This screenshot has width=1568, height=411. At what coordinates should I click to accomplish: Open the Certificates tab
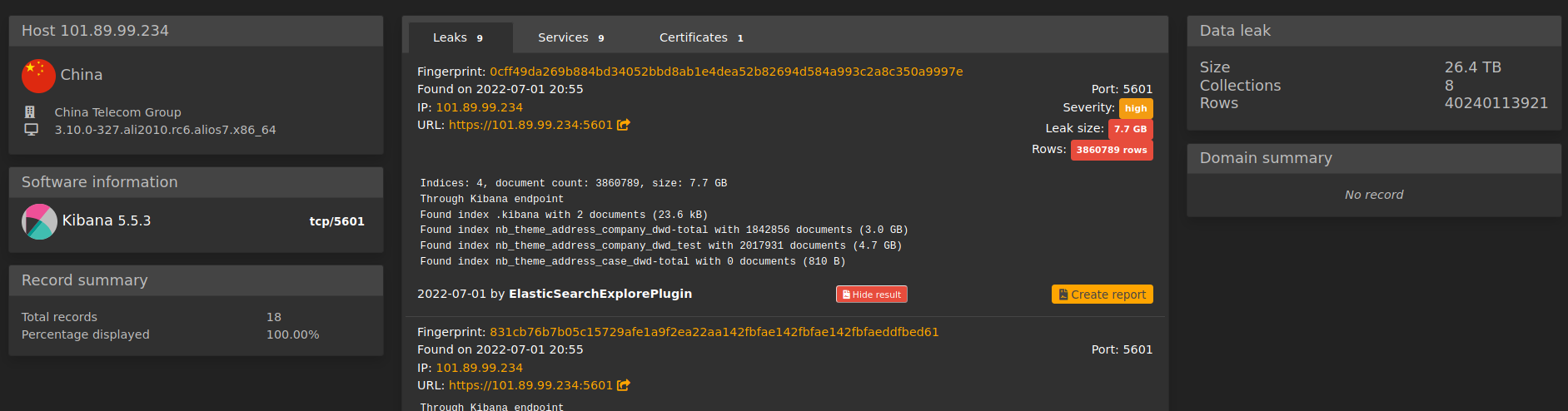701,37
